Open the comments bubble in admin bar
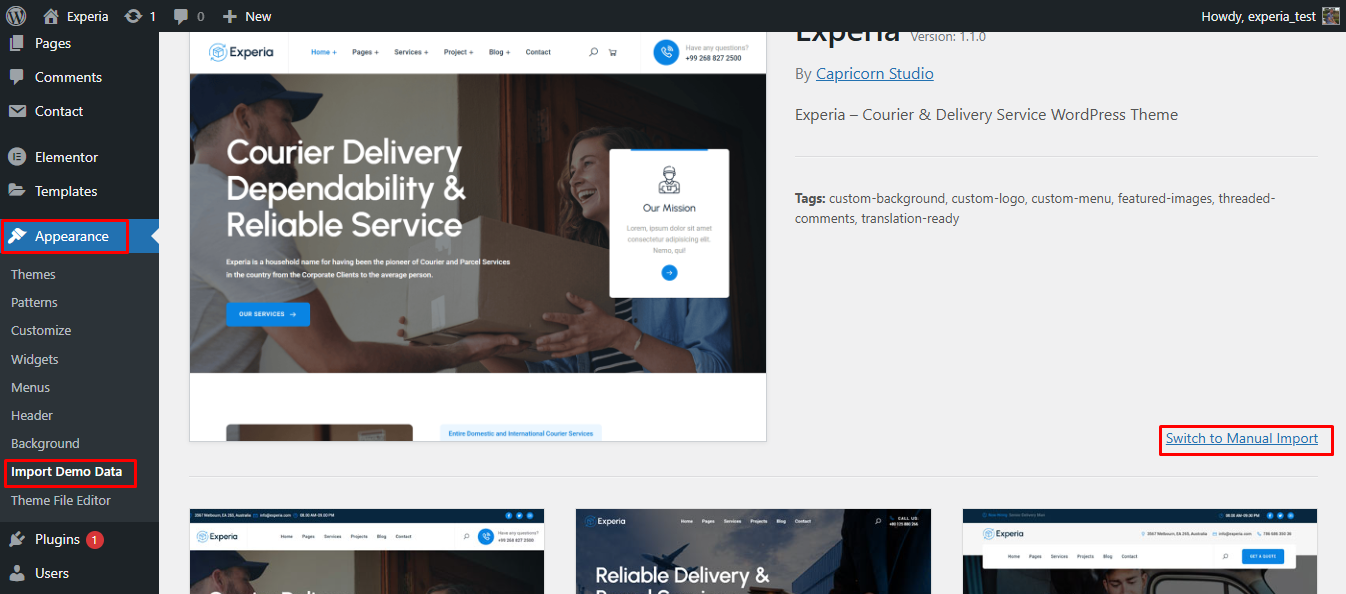This screenshot has width=1346, height=594. 189,16
